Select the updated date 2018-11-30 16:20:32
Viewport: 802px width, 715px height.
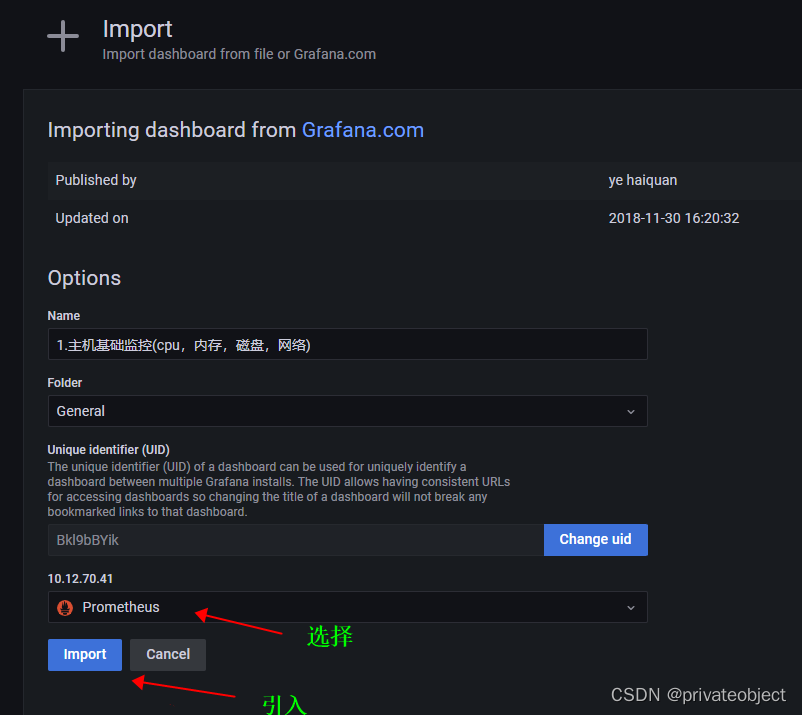[x=674, y=218]
